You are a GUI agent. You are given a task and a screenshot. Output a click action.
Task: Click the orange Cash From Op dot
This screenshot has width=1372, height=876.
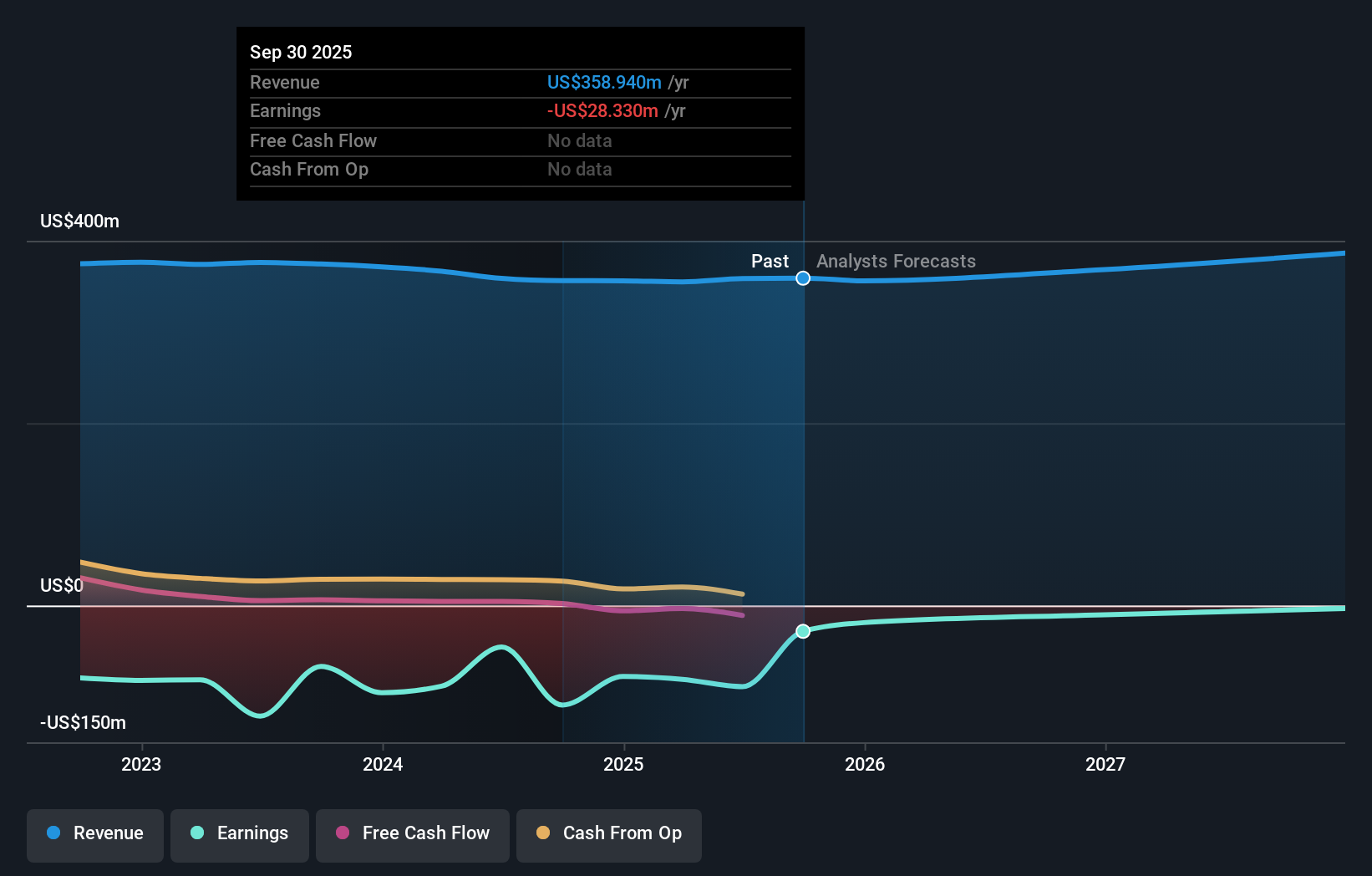tap(543, 833)
